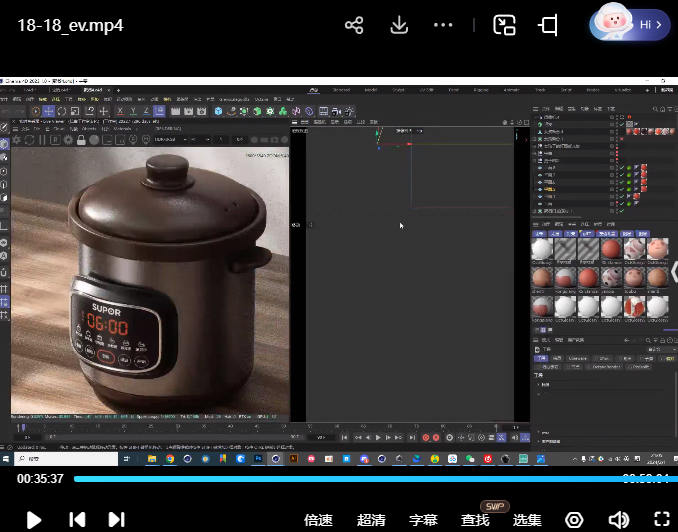Download the video with the download icon
This screenshot has width=678, height=532.
coord(399,25)
